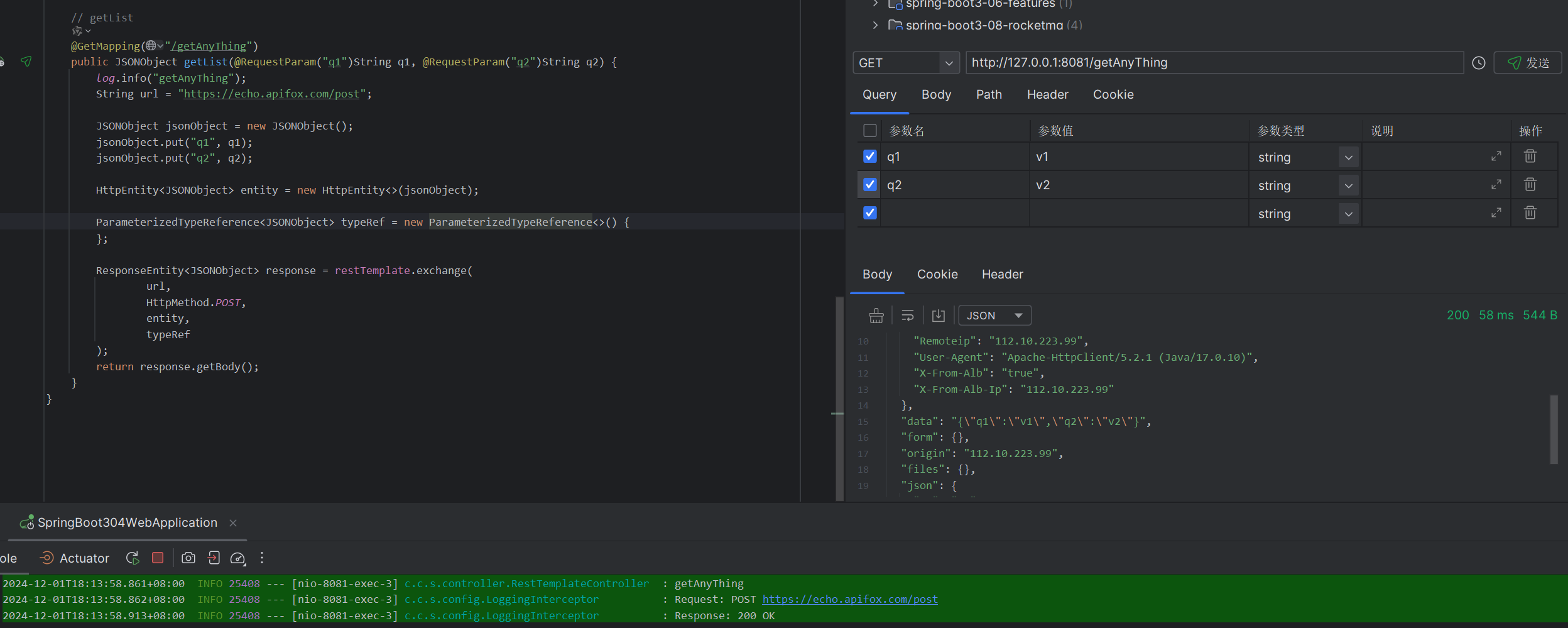Open the Actuator tab

click(x=74, y=558)
